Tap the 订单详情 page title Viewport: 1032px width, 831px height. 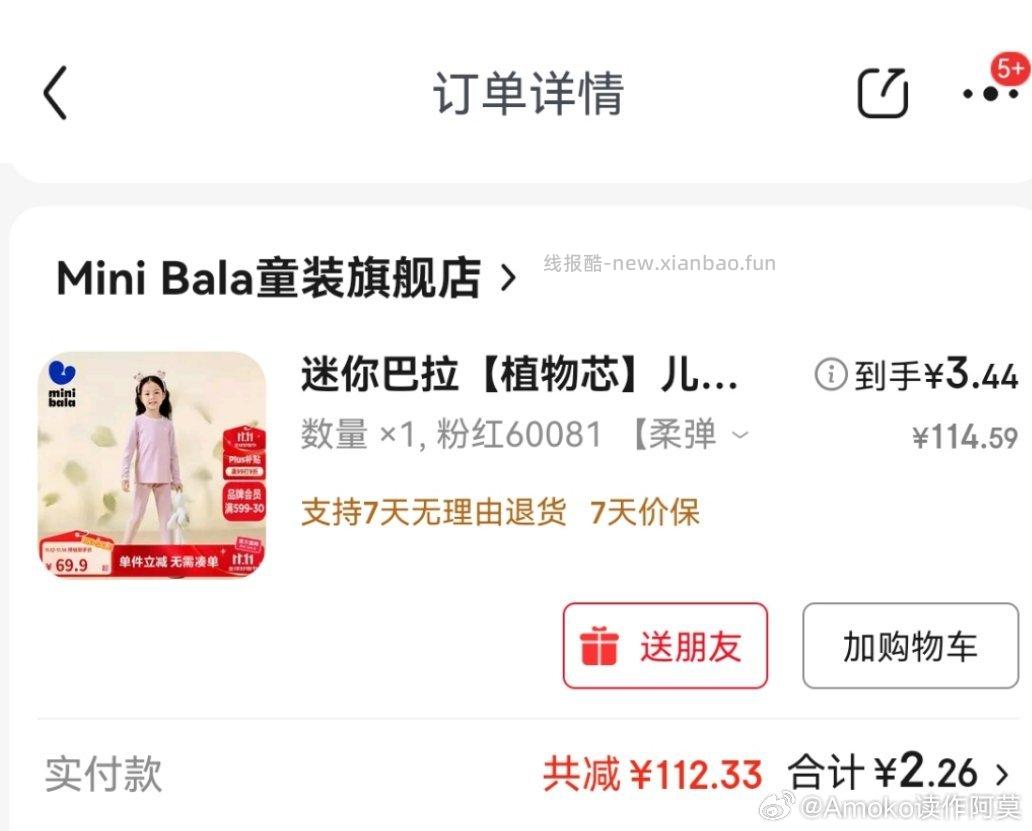[x=528, y=93]
